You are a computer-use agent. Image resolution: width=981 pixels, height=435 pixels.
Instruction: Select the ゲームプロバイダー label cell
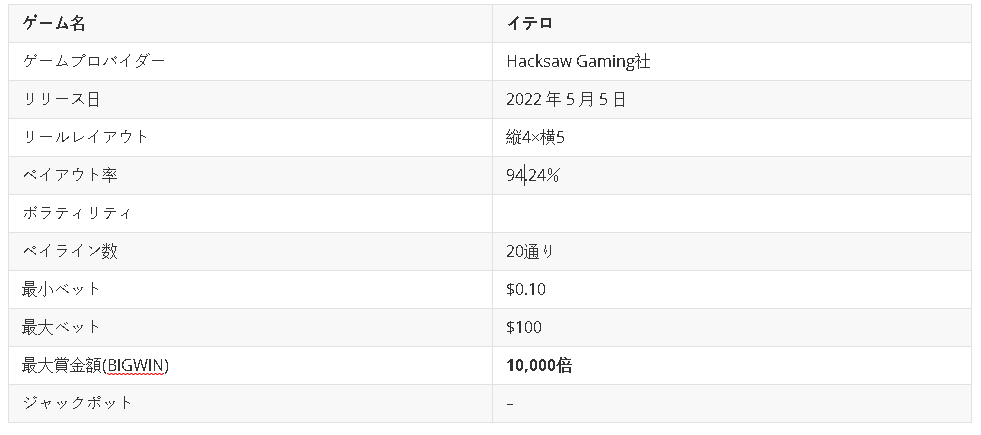[94, 61]
